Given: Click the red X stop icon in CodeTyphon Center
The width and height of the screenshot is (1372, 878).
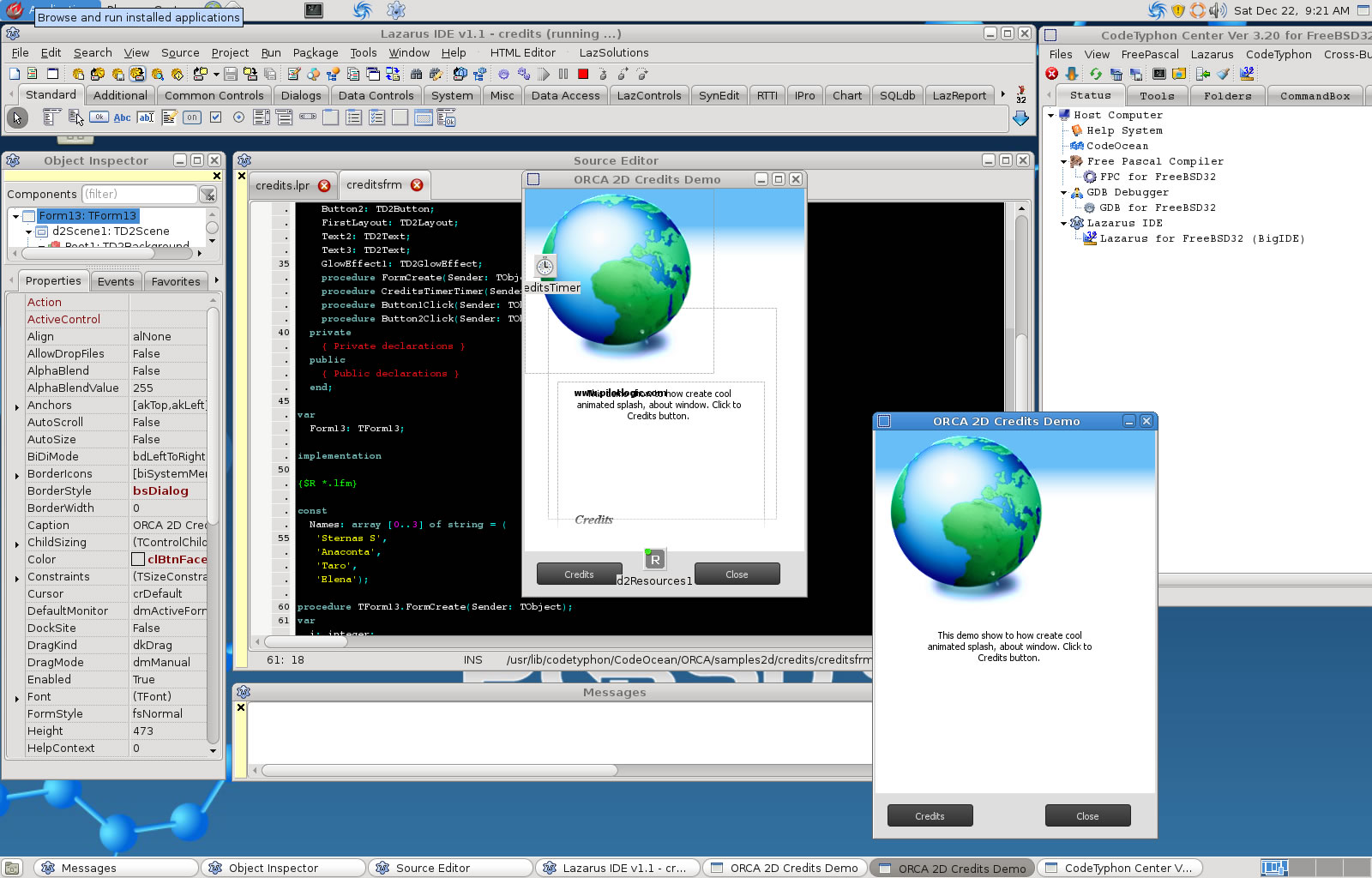Looking at the screenshot, I should coord(1052,74).
